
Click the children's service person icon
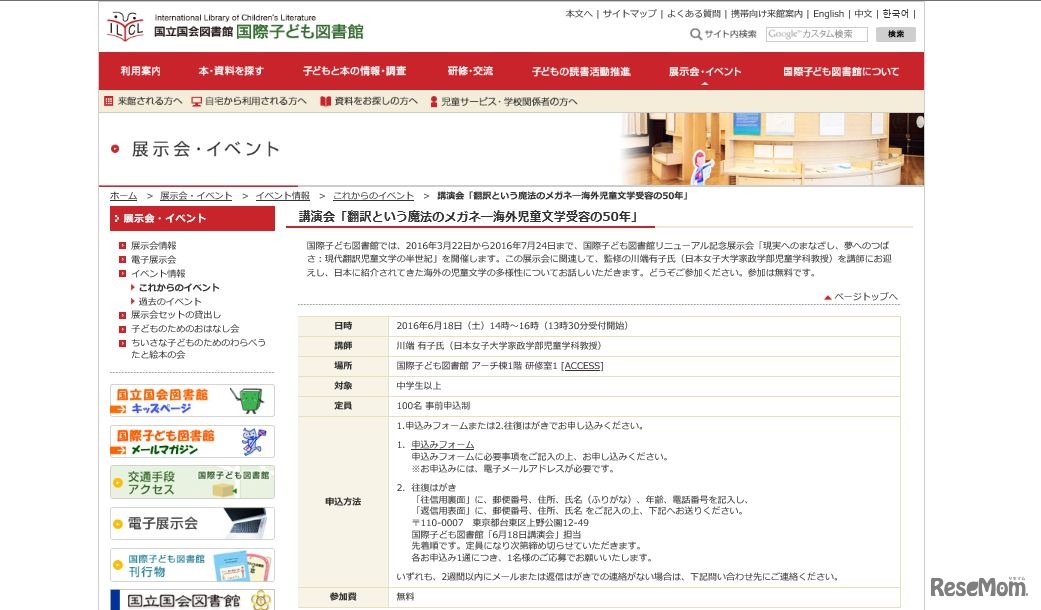pos(434,102)
